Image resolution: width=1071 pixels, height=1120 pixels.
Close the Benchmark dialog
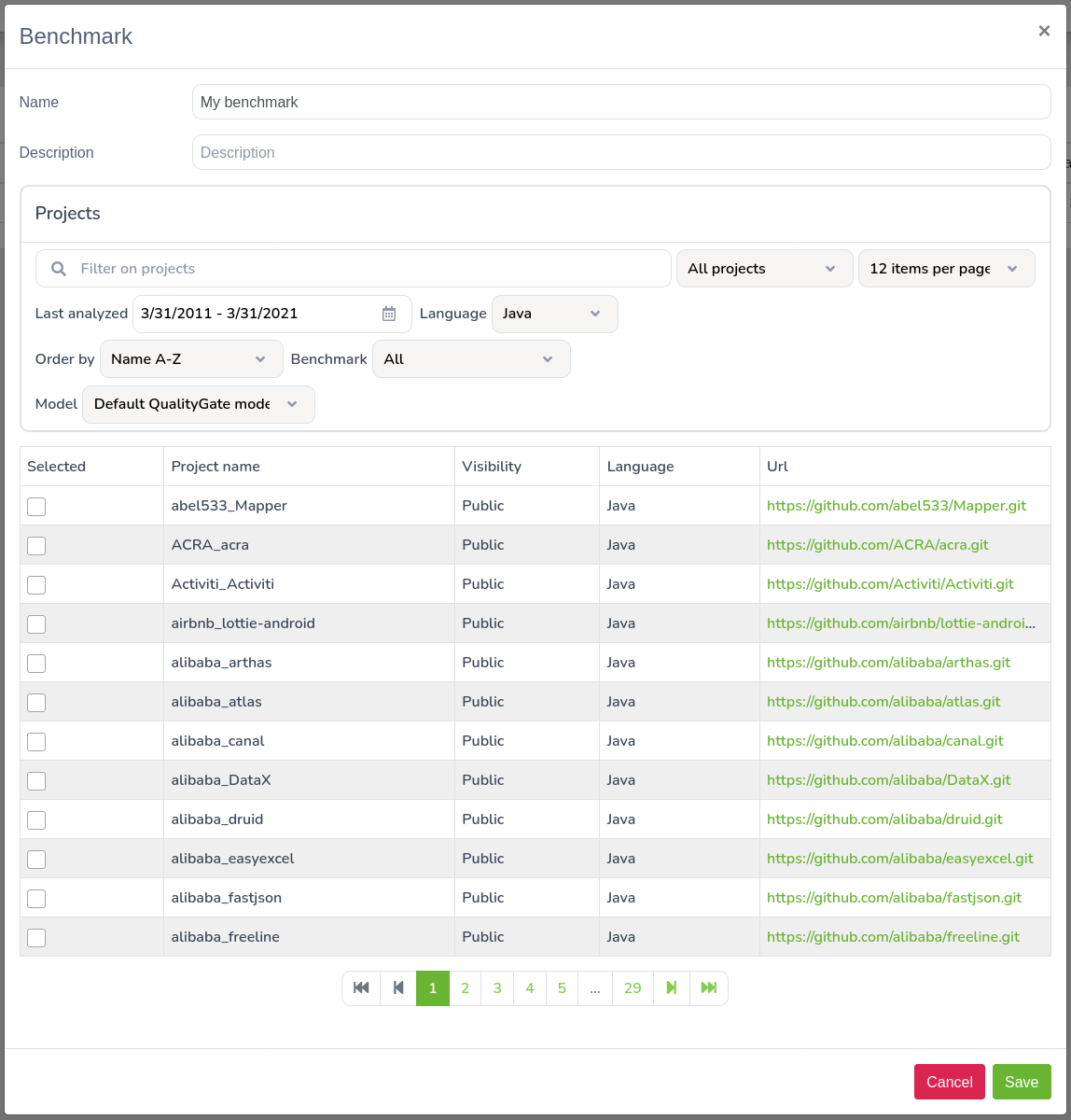[x=1044, y=31]
